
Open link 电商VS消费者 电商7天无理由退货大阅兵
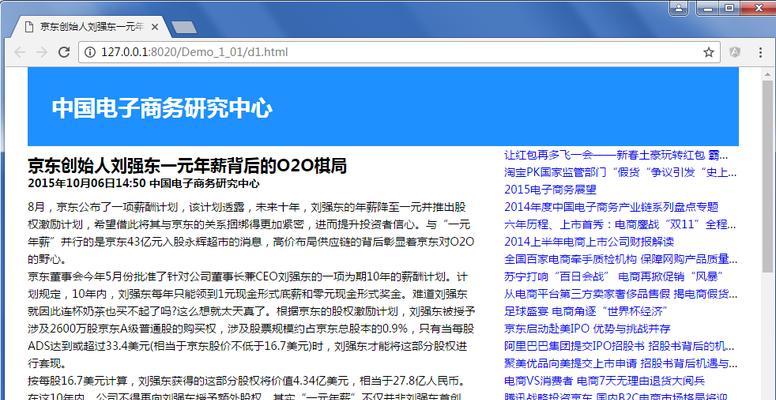(604, 381)
